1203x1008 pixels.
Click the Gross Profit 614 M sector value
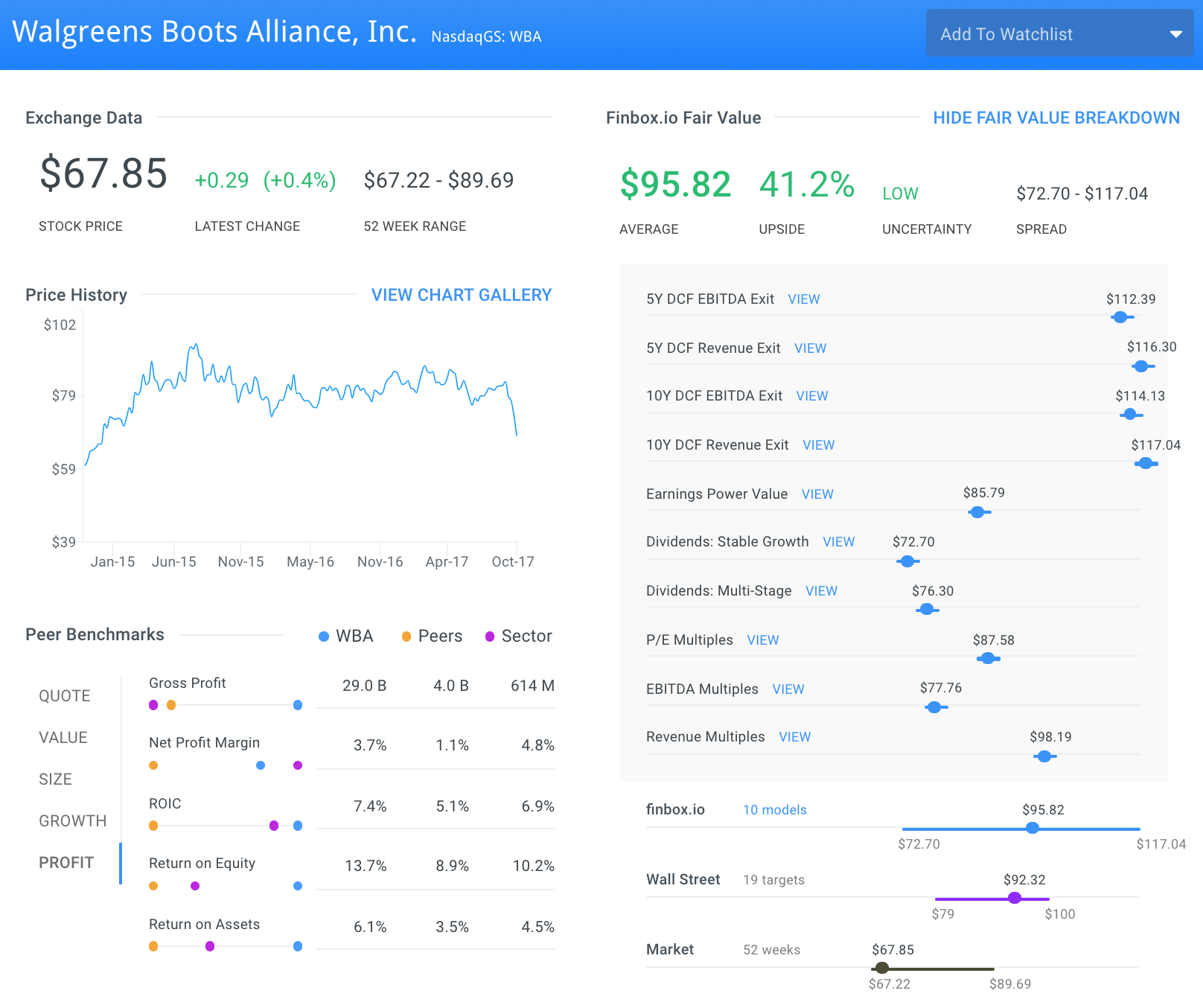pyautogui.click(x=532, y=686)
